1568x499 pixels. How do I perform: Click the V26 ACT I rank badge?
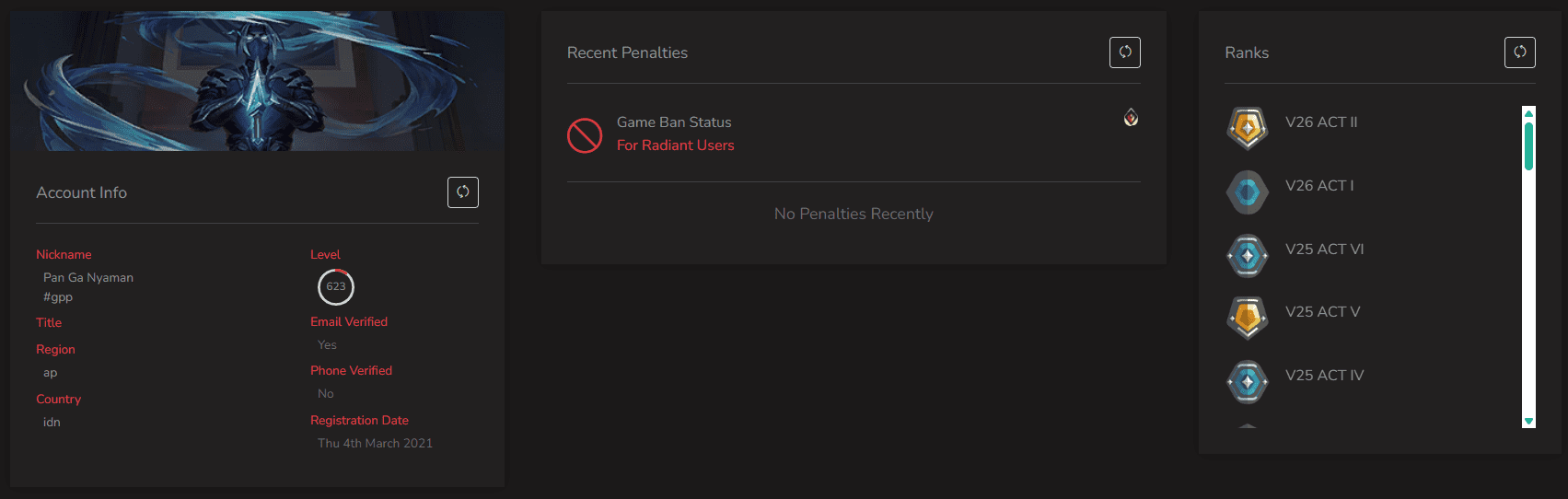click(x=1248, y=192)
